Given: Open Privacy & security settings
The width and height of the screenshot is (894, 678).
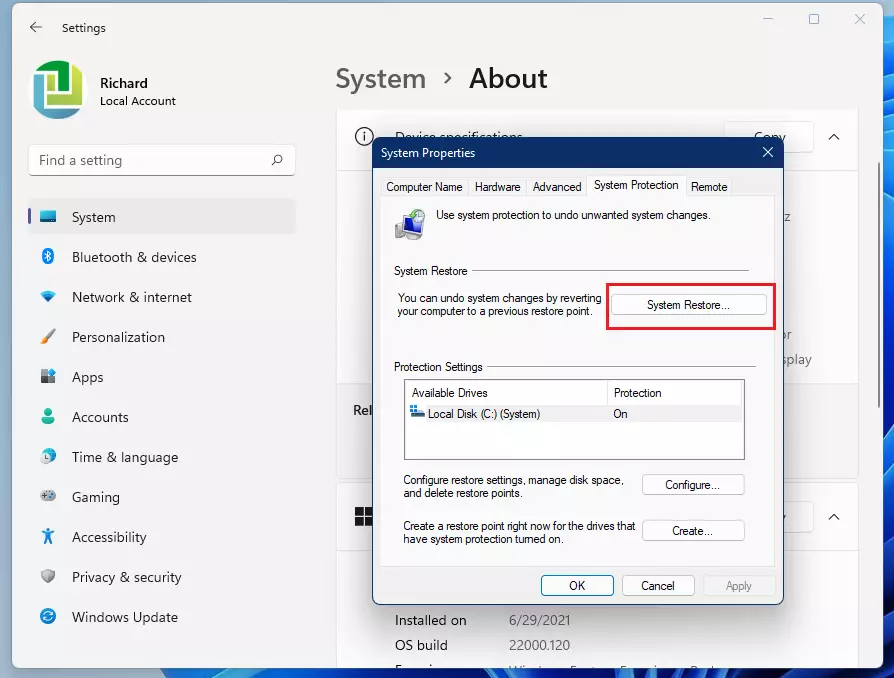Looking at the screenshot, I should [162, 577].
